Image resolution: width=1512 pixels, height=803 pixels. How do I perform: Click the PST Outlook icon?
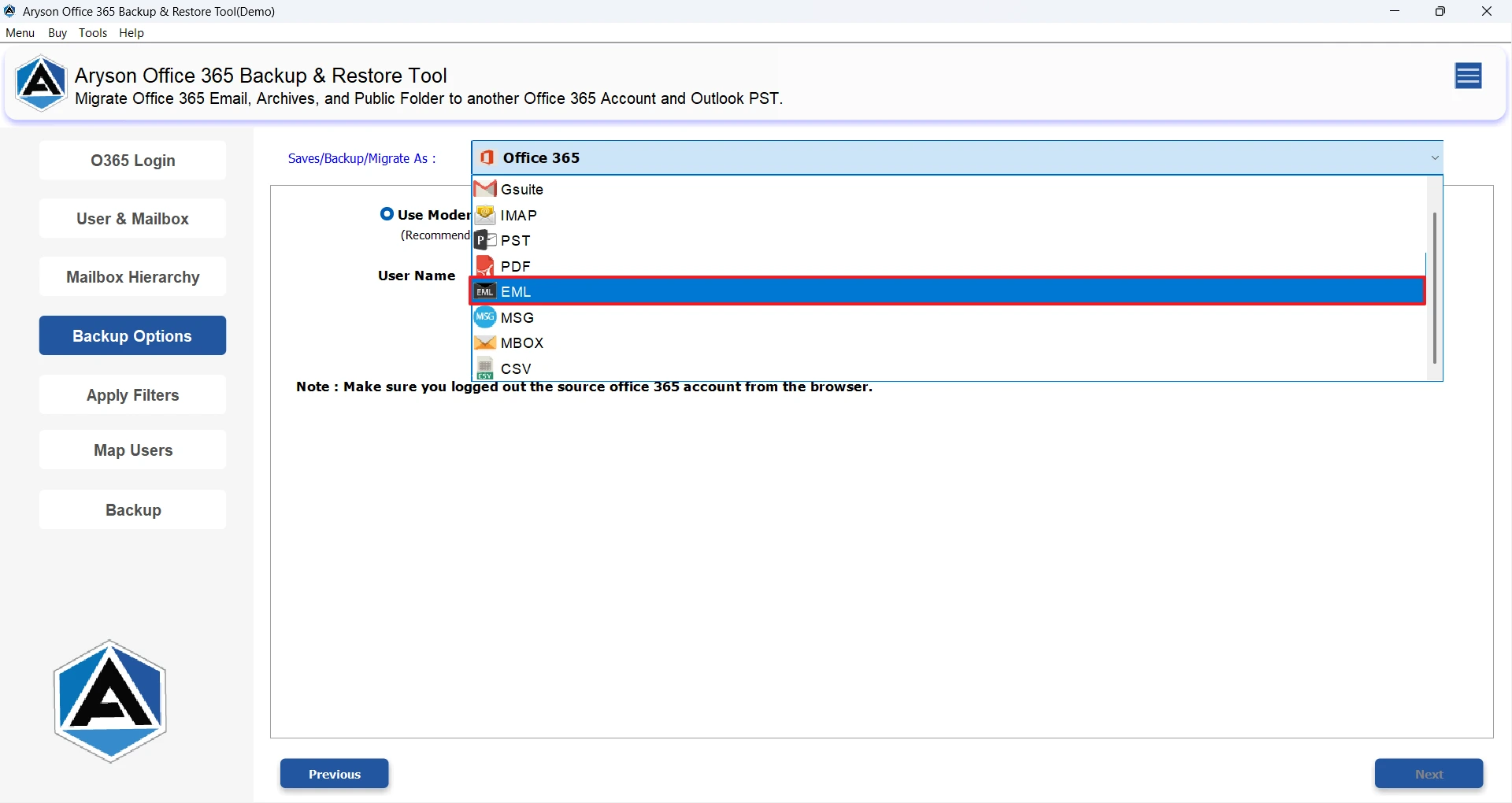click(485, 240)
